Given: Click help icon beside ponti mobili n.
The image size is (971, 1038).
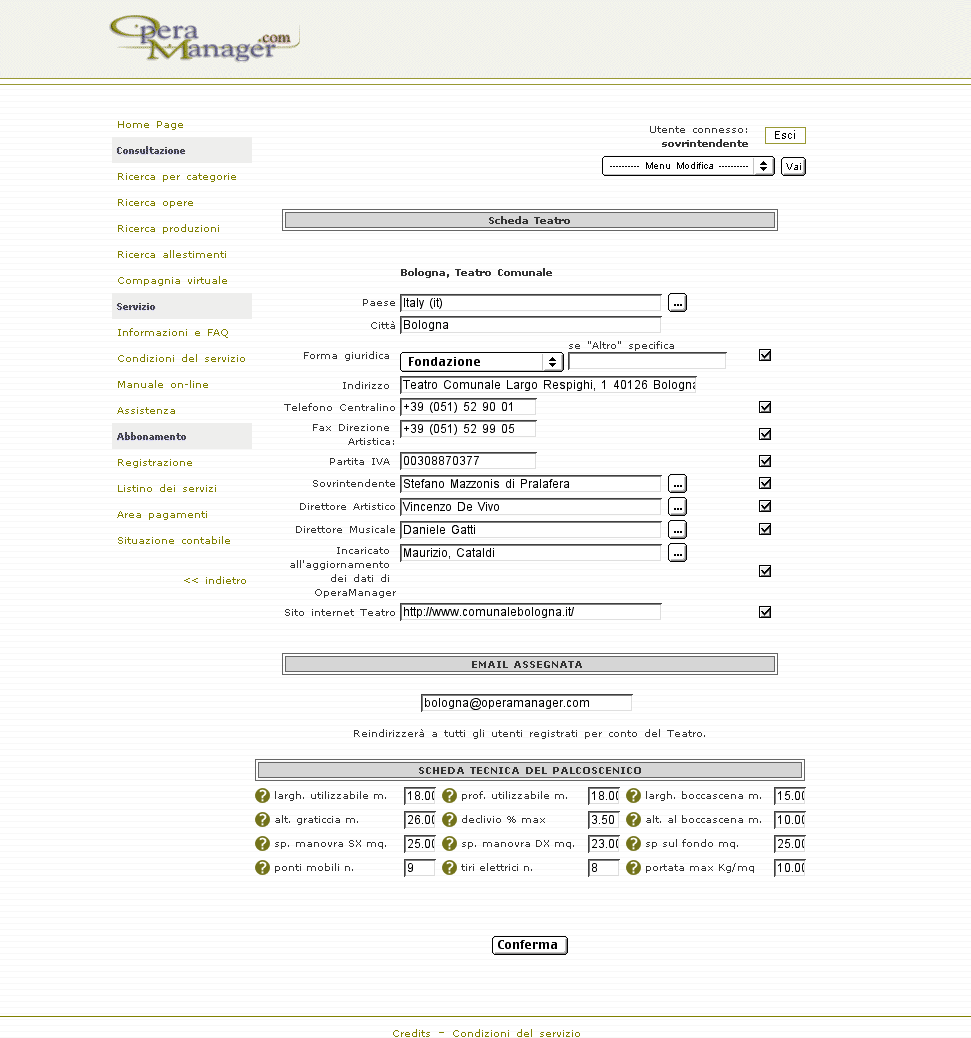Looking at the screenshot, I should pos(263,868).
